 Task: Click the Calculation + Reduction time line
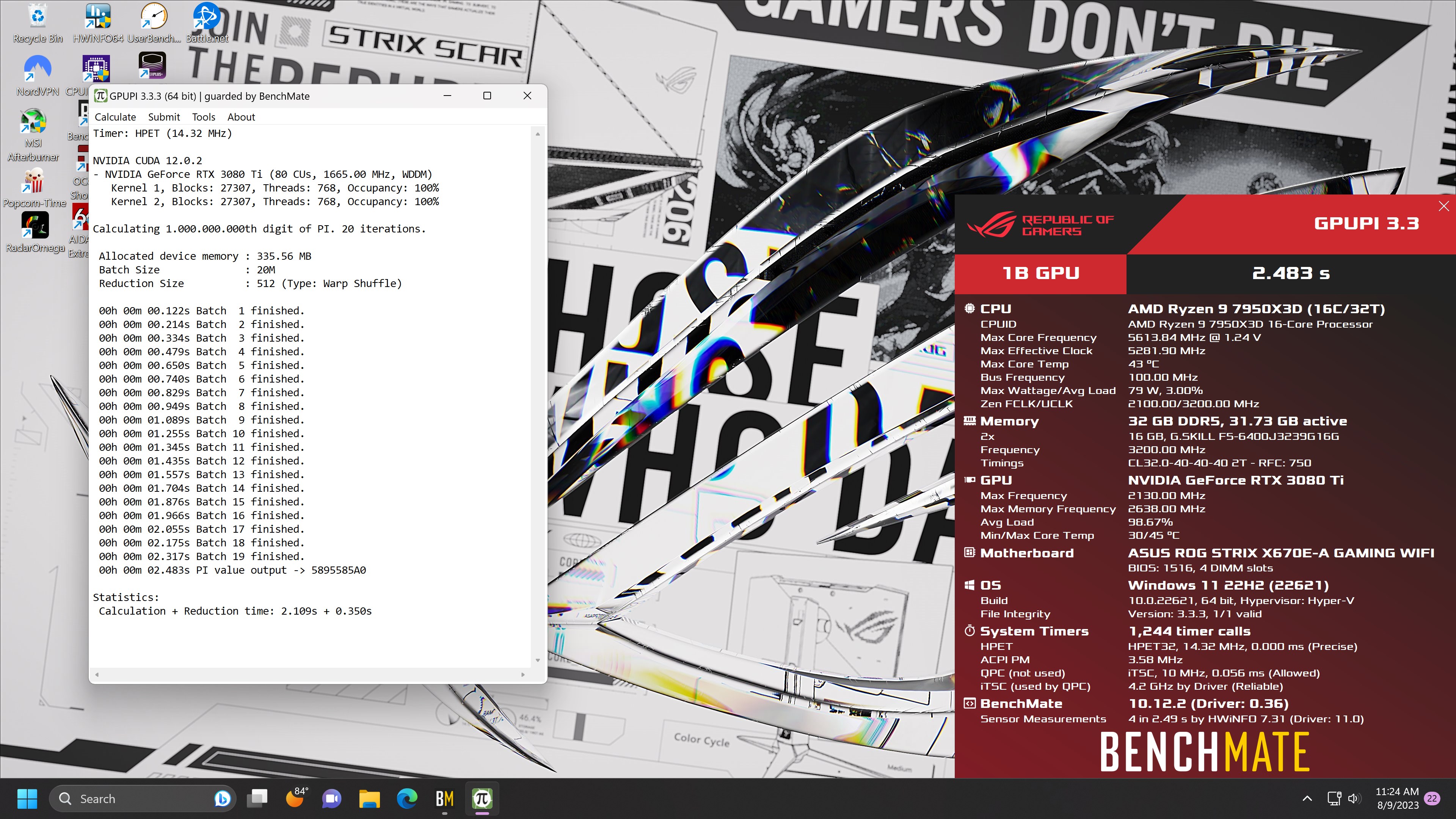tap(235, 611)
